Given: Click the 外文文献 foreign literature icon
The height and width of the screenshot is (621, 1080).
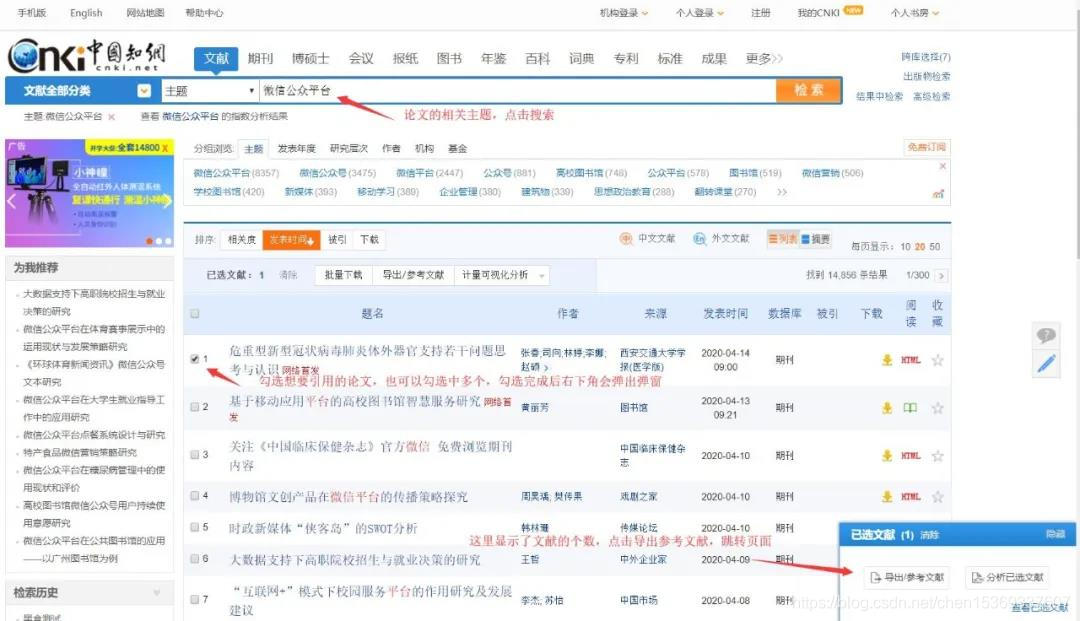Looking at the screenshot, I should pos(700,239).
